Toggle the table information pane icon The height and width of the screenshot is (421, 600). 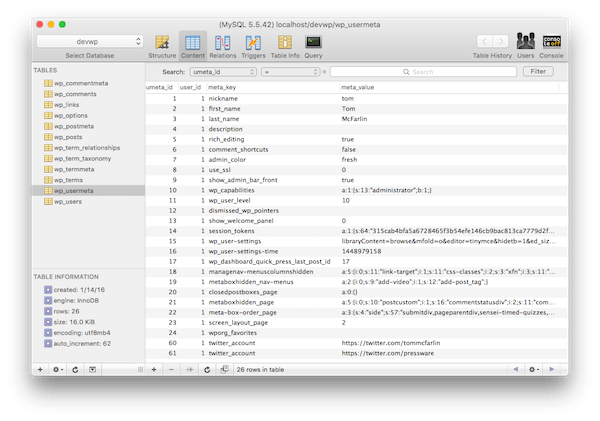coord(93,369)
